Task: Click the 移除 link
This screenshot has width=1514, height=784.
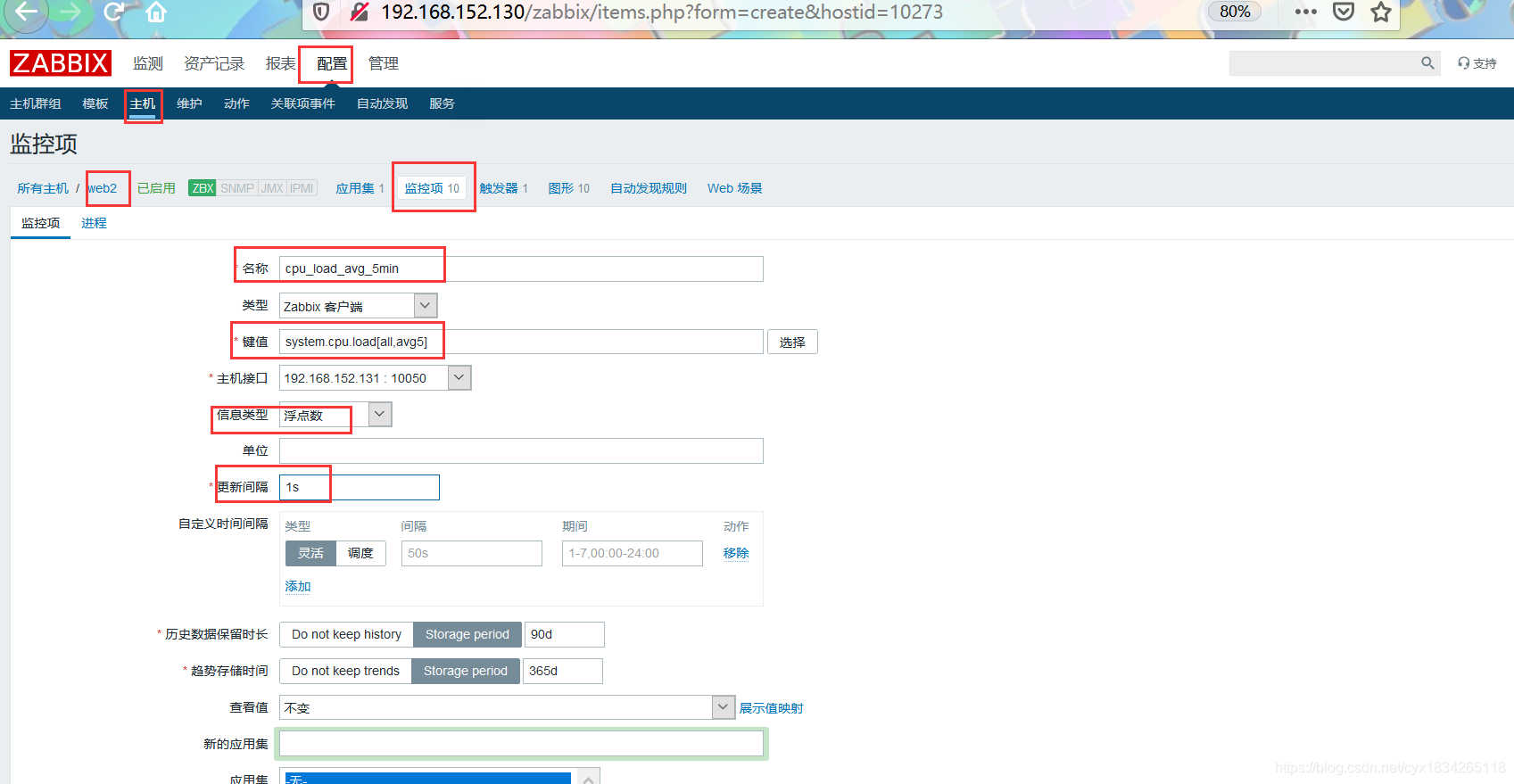Action: [x=736, y=553]
